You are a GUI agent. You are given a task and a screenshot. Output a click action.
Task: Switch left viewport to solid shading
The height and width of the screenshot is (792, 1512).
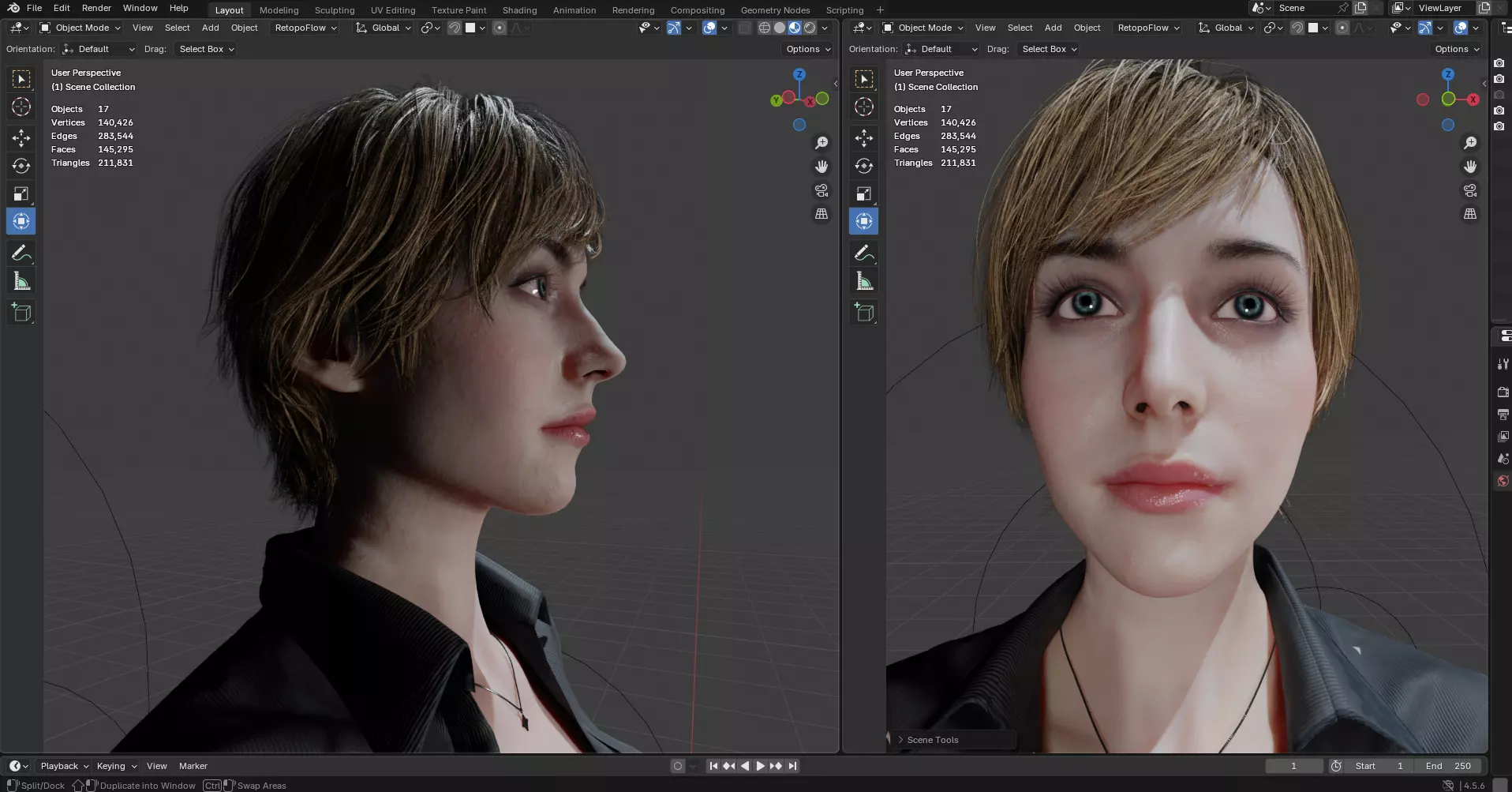point(780,28)
